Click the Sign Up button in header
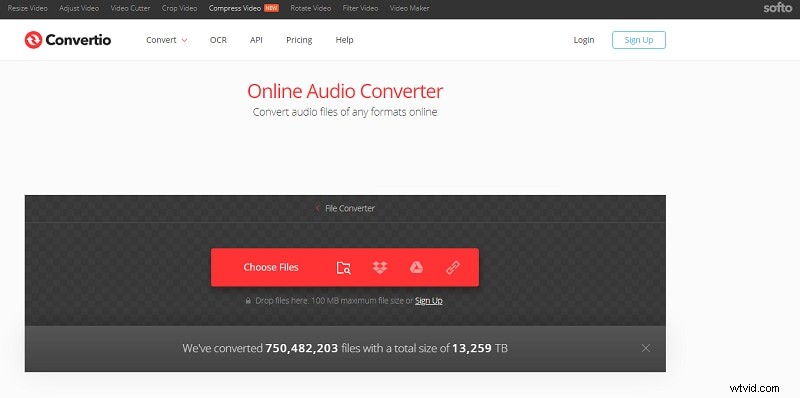This screenshot has height=398, width=800. tap(639, 40)
